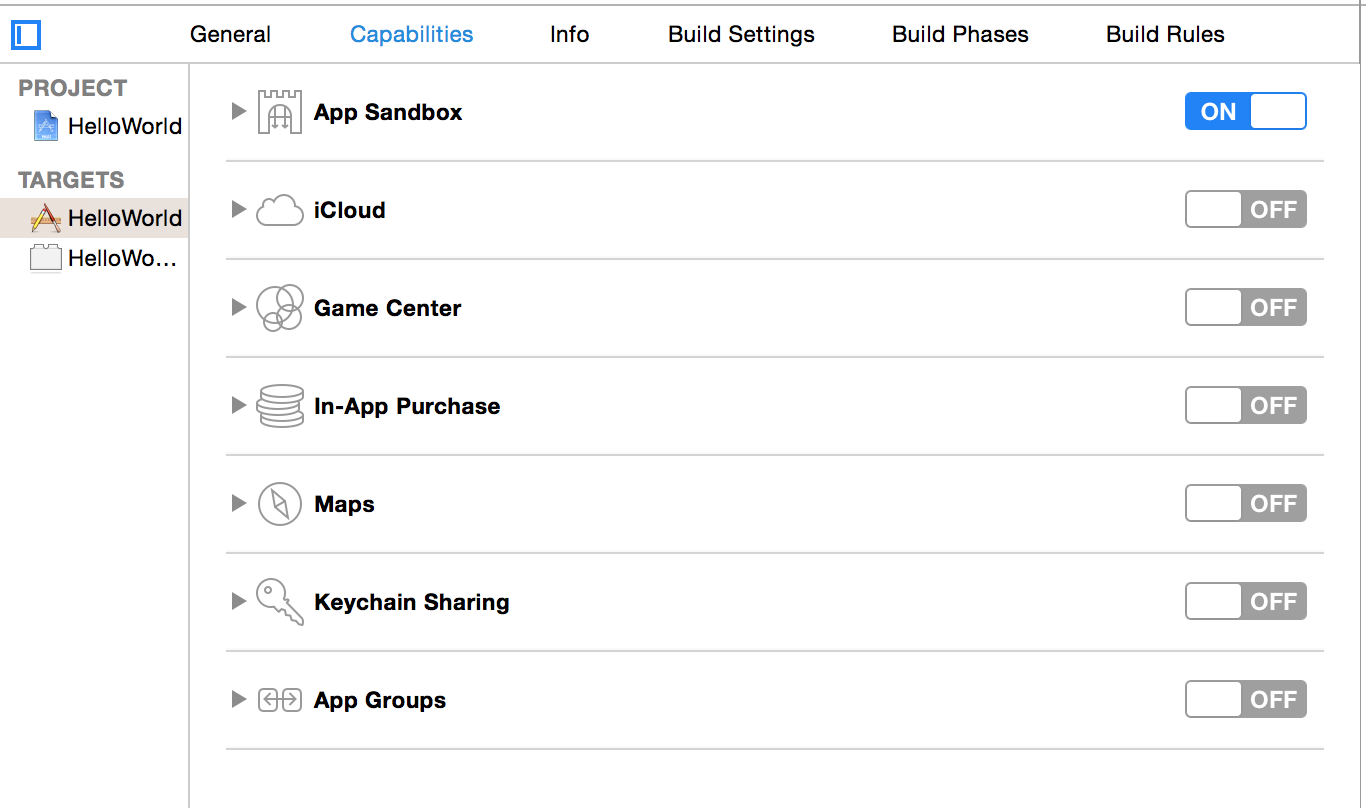The width and height of the screenshot is (1366, 808).
Task: Click the Maps compass icon
Action: [x=279, y=504]
